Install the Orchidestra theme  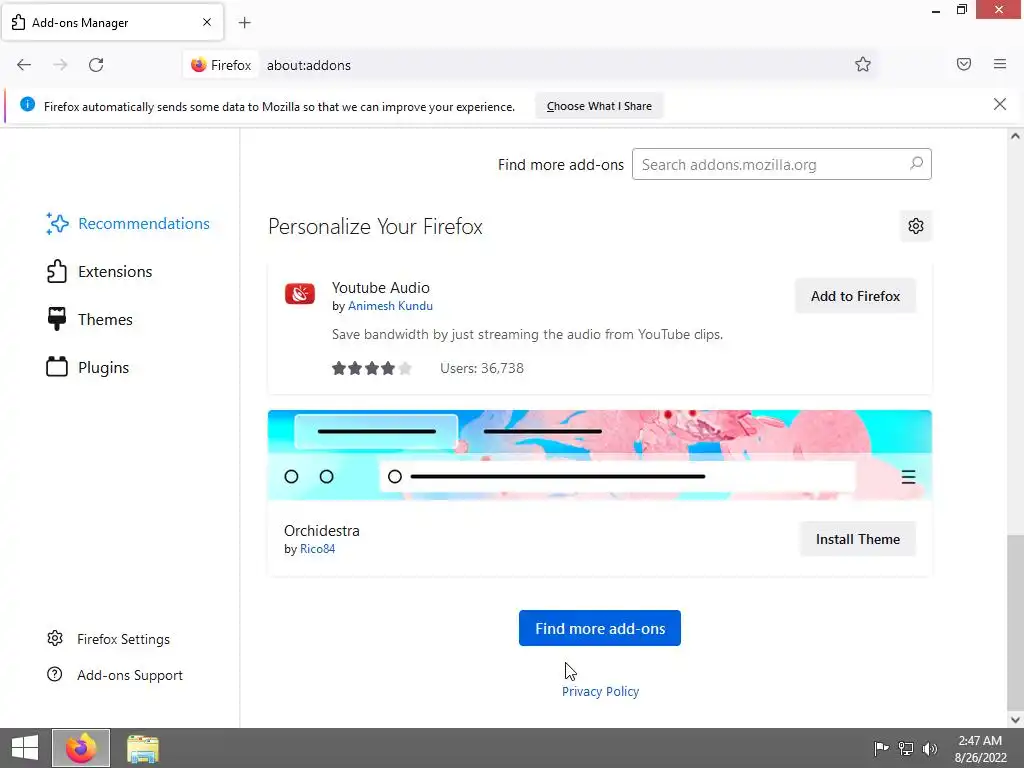click(x=857, y=539)
